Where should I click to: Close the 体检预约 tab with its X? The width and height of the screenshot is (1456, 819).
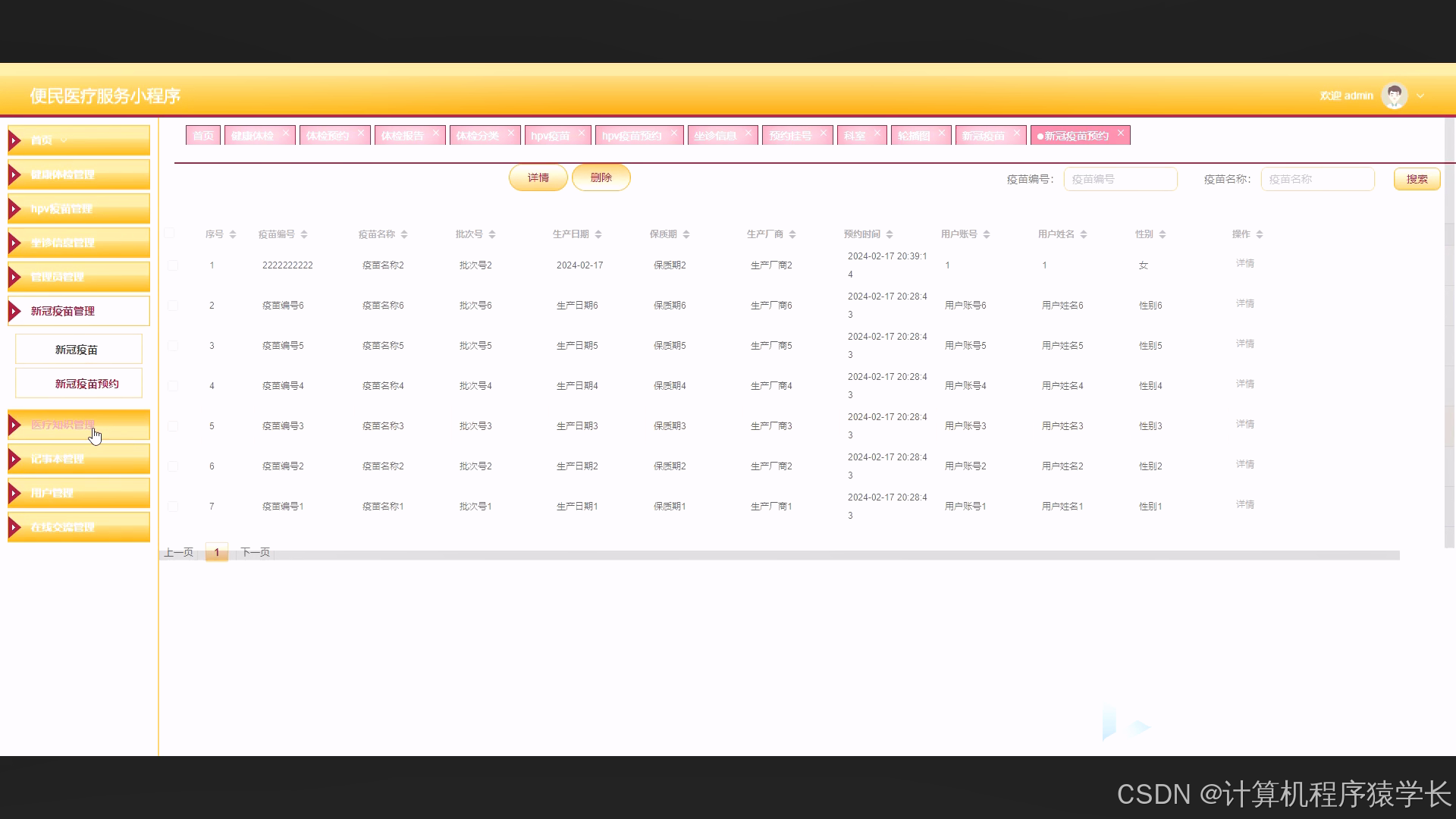360,133
